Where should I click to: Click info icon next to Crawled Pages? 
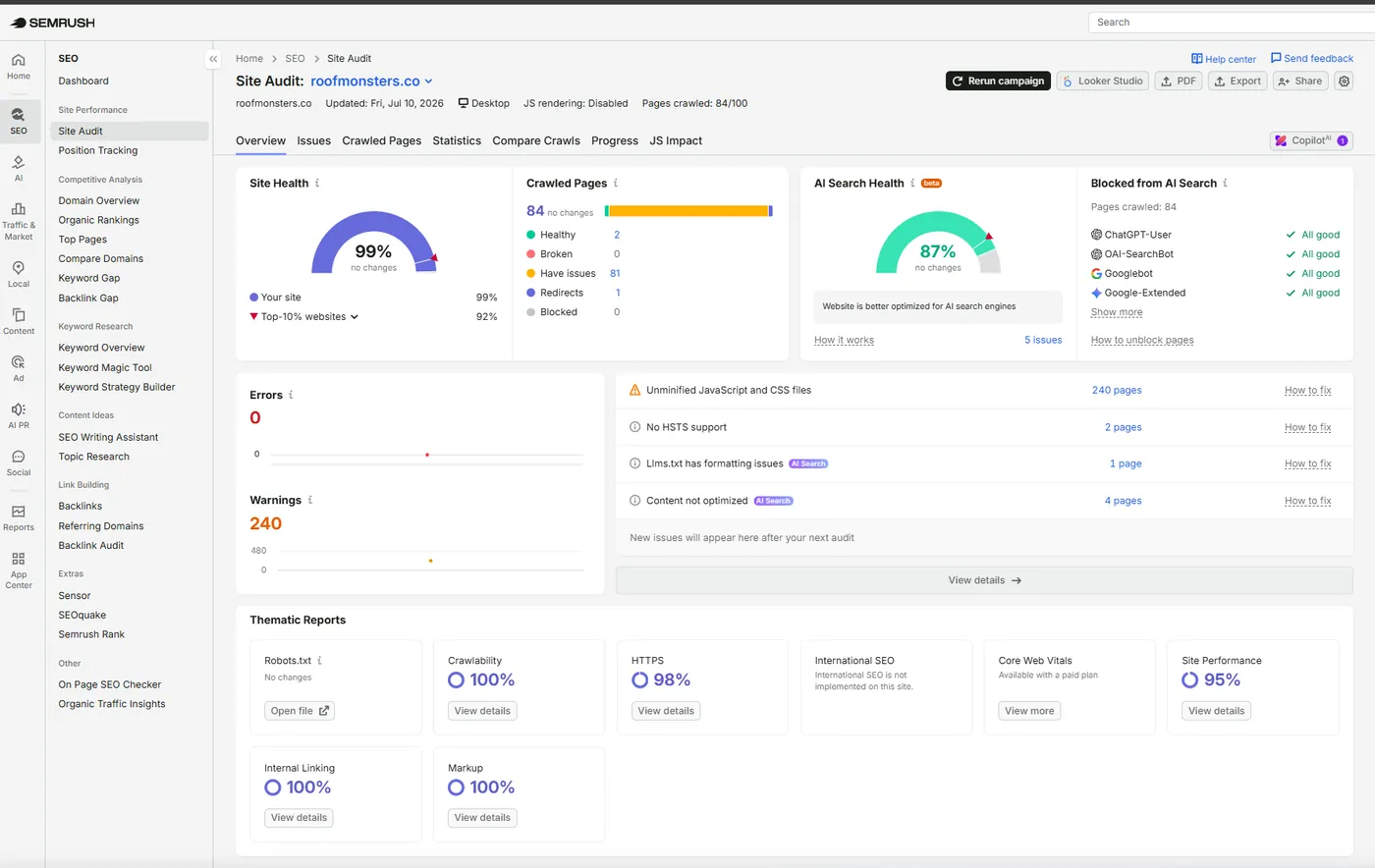coord(616,183)
